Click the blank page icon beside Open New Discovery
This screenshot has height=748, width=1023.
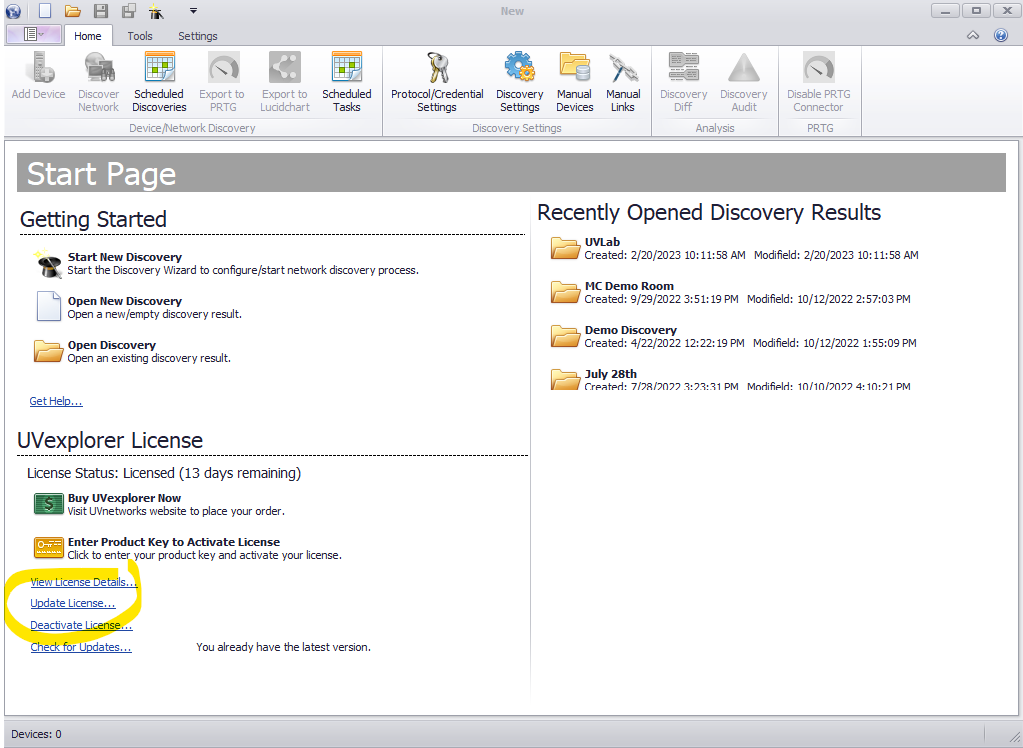(x=48, y=306)
